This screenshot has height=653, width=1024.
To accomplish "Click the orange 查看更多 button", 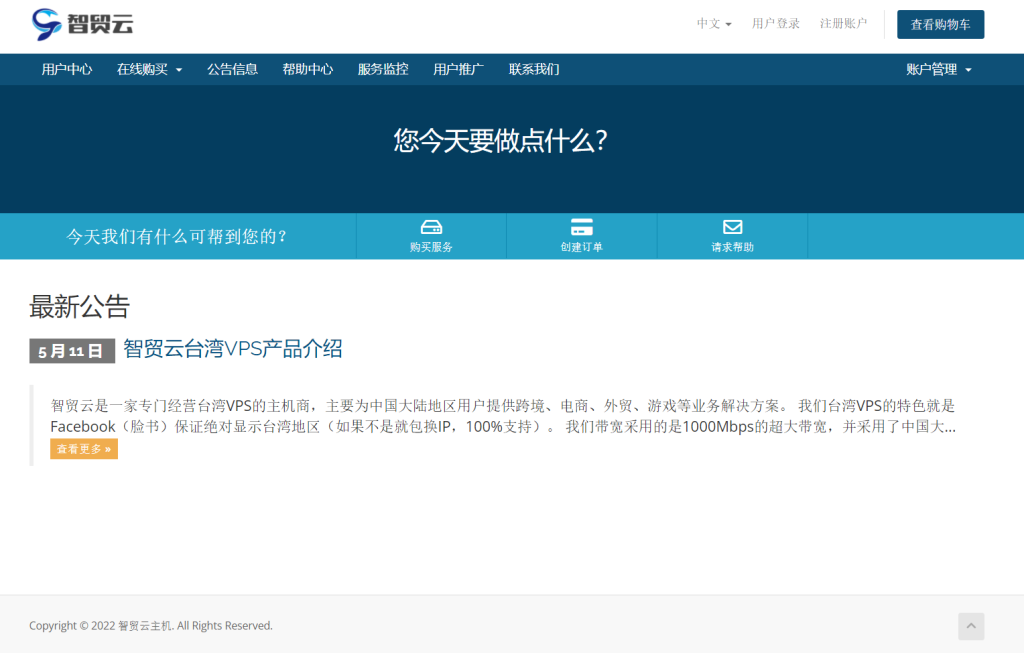I will 84,449.
